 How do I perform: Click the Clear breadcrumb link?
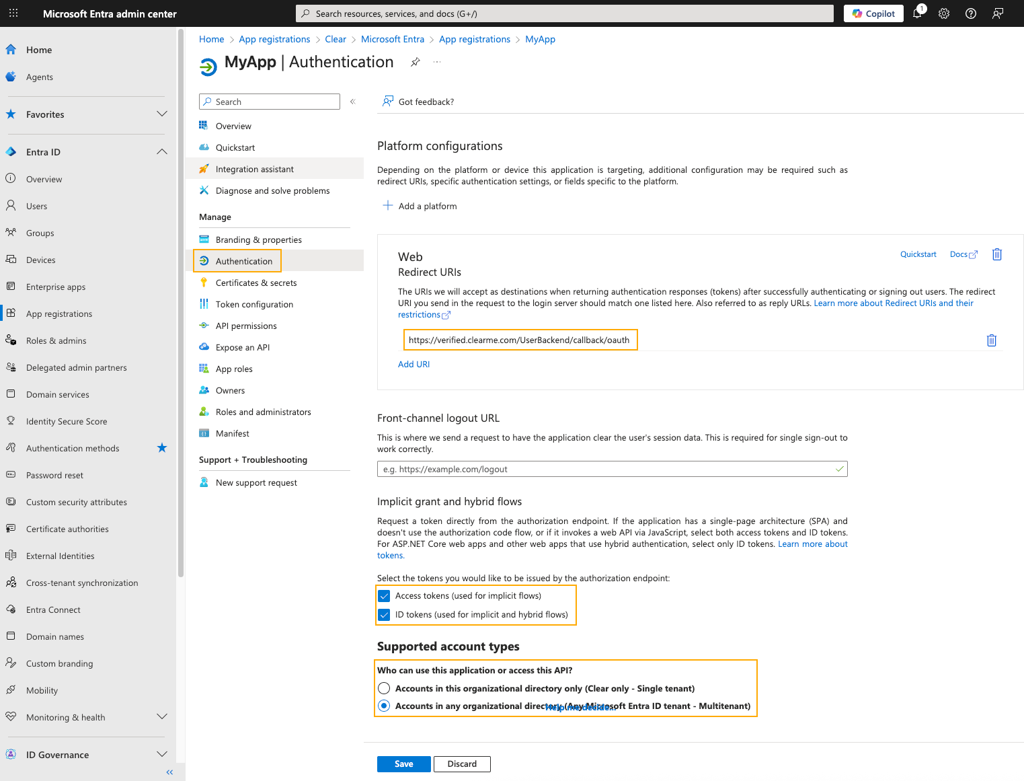tap(336, 39)
